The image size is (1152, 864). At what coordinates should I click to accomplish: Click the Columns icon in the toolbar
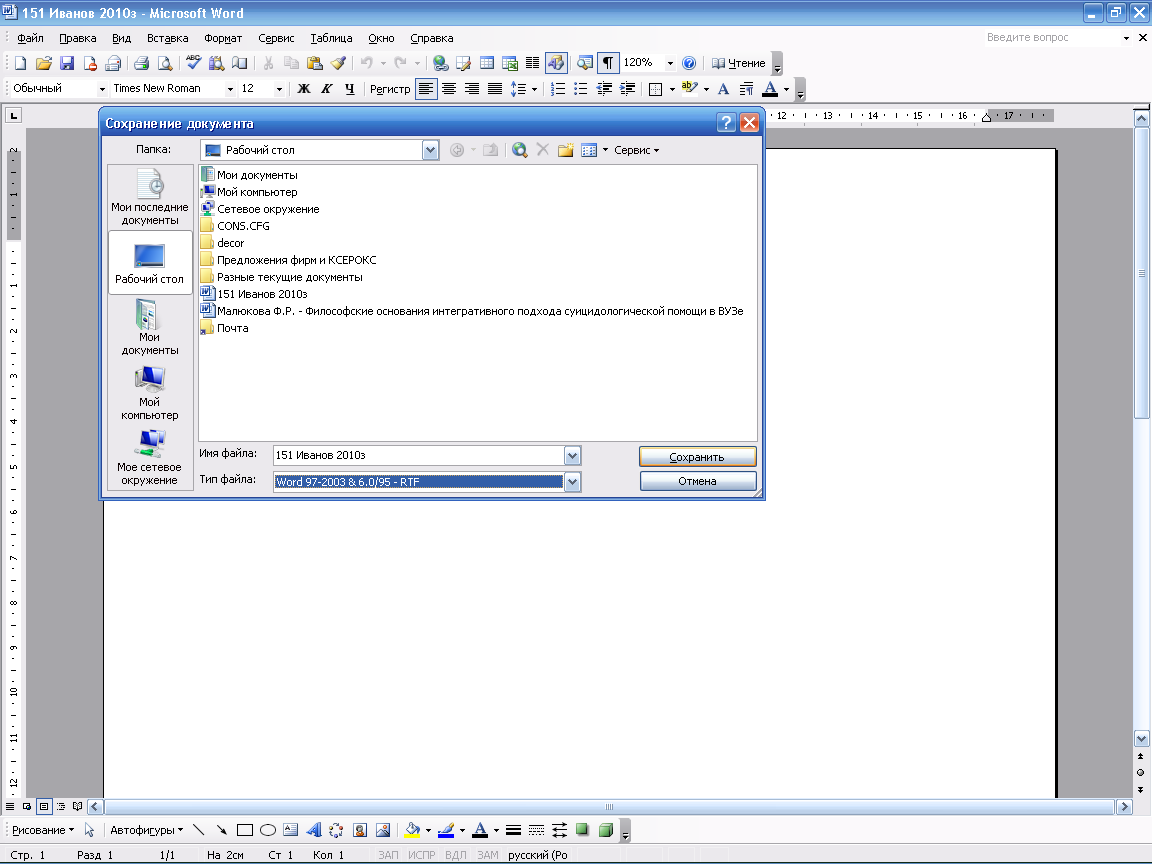tap(533, 63)
